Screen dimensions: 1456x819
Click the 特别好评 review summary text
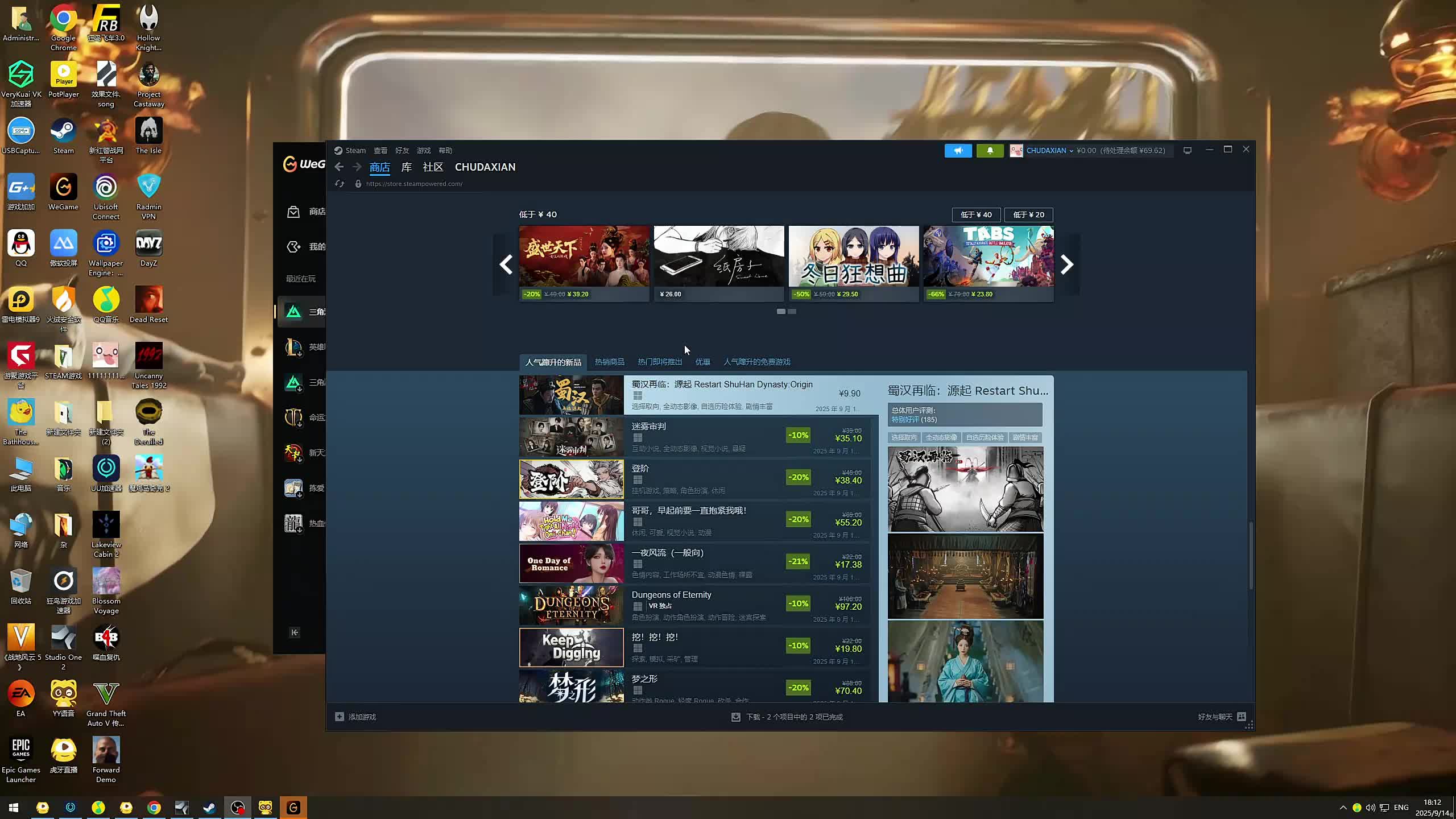(x=905, y=420)
